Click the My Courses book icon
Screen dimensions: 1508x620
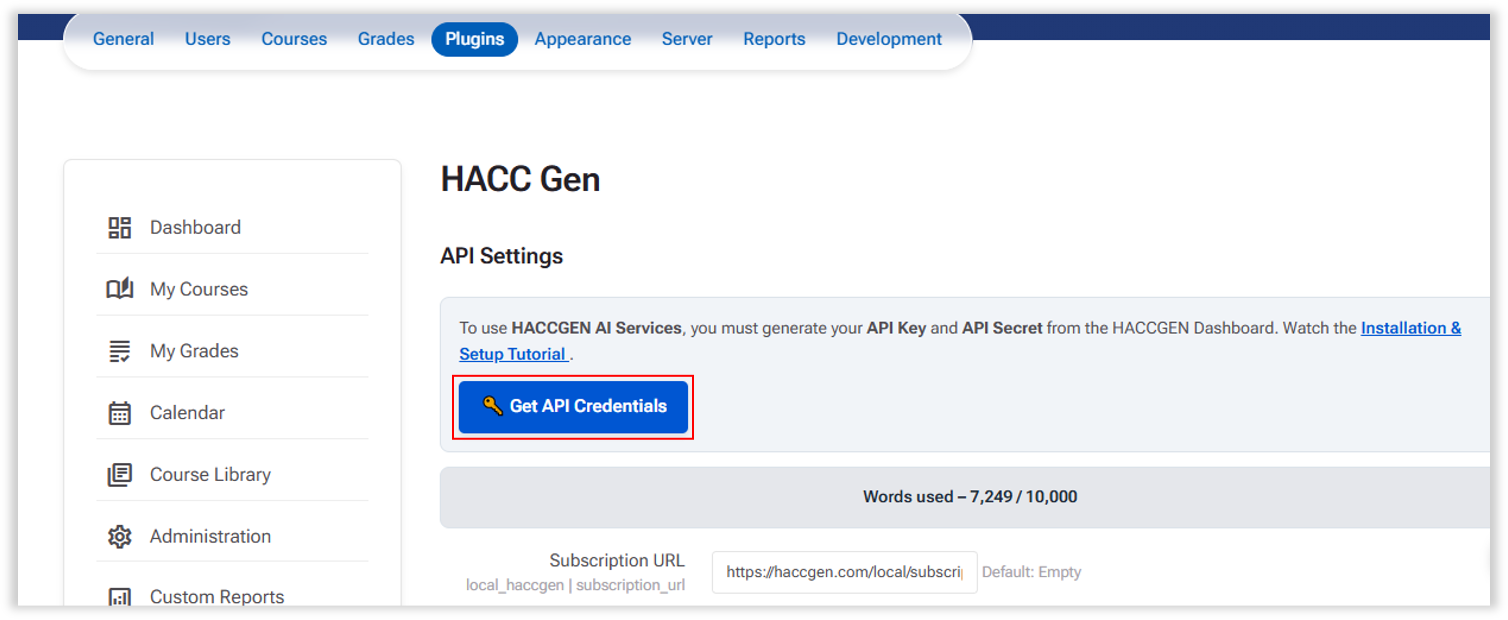120,289
